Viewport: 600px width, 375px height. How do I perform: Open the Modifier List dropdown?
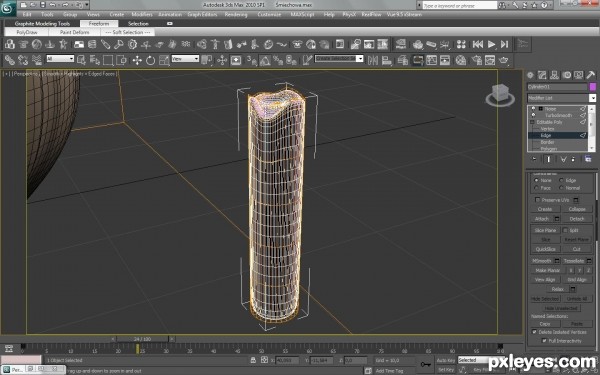click(x=592, y=98)
